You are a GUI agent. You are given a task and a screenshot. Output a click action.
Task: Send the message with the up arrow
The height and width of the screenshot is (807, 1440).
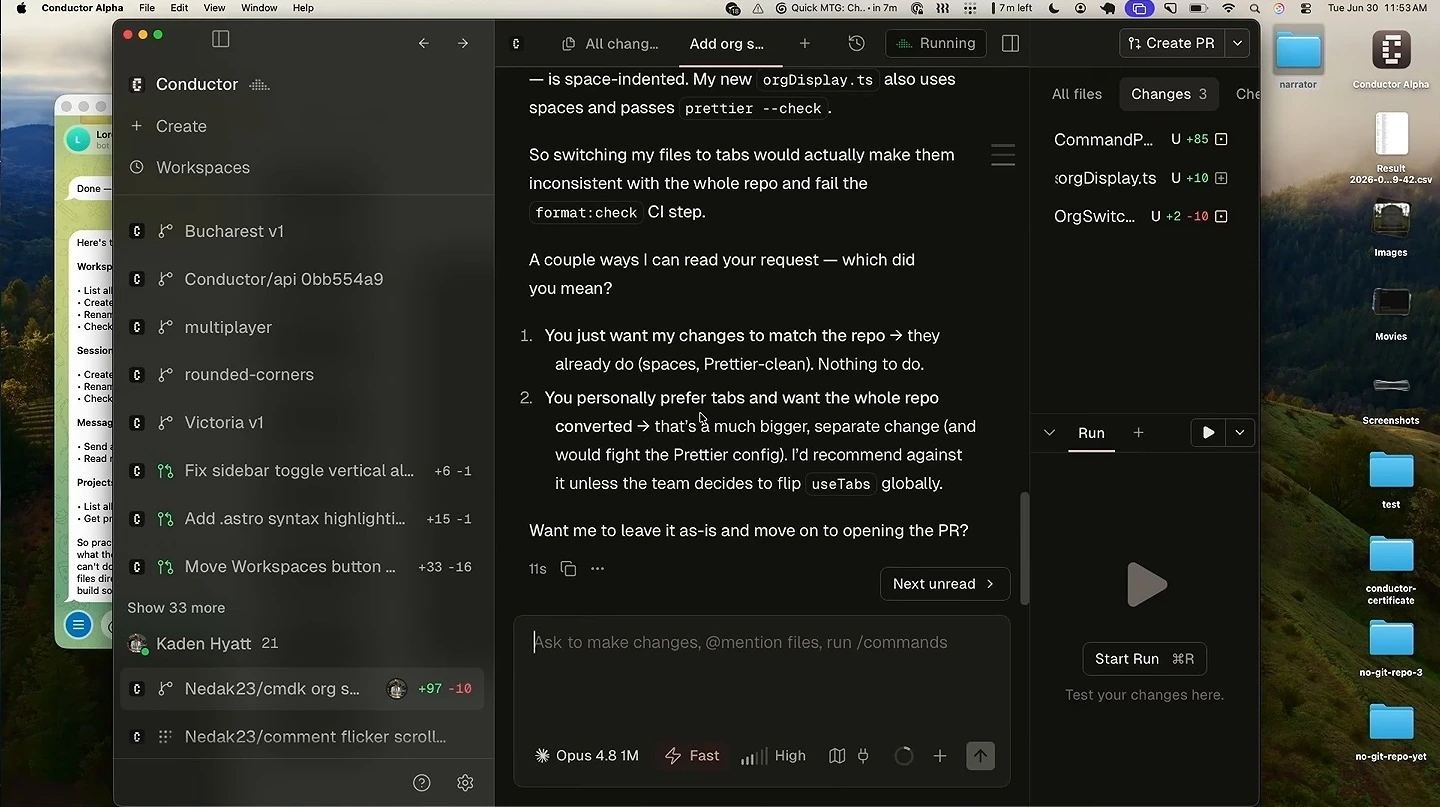980,756
